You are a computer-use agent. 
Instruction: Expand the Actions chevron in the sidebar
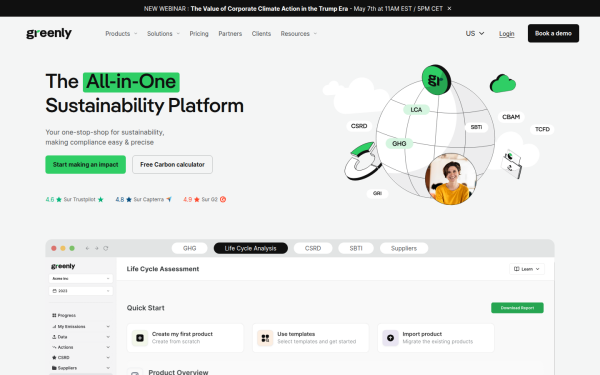[x=108, y=347]
